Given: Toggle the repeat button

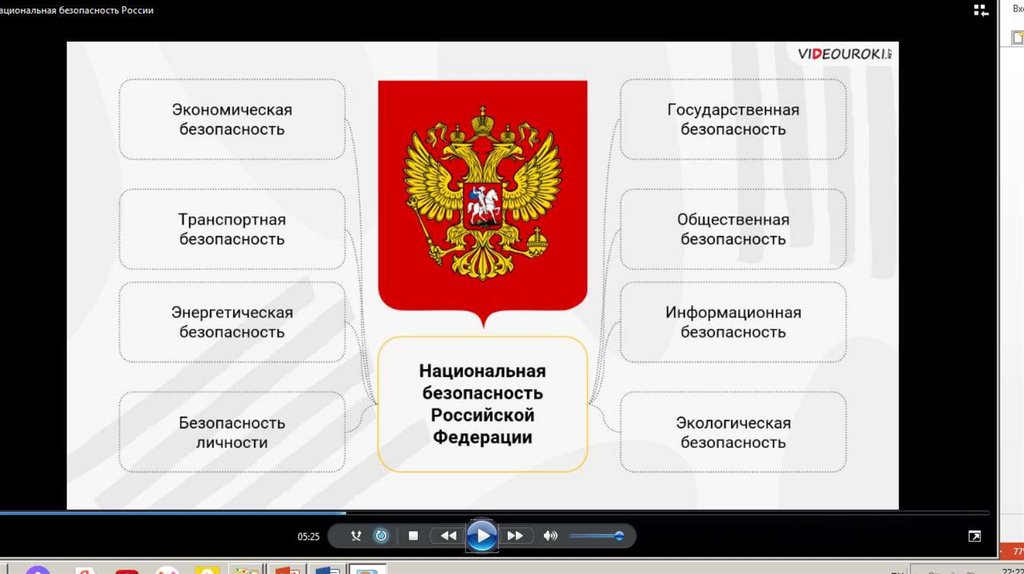Looking at the screenshot, I should point(381,536).
